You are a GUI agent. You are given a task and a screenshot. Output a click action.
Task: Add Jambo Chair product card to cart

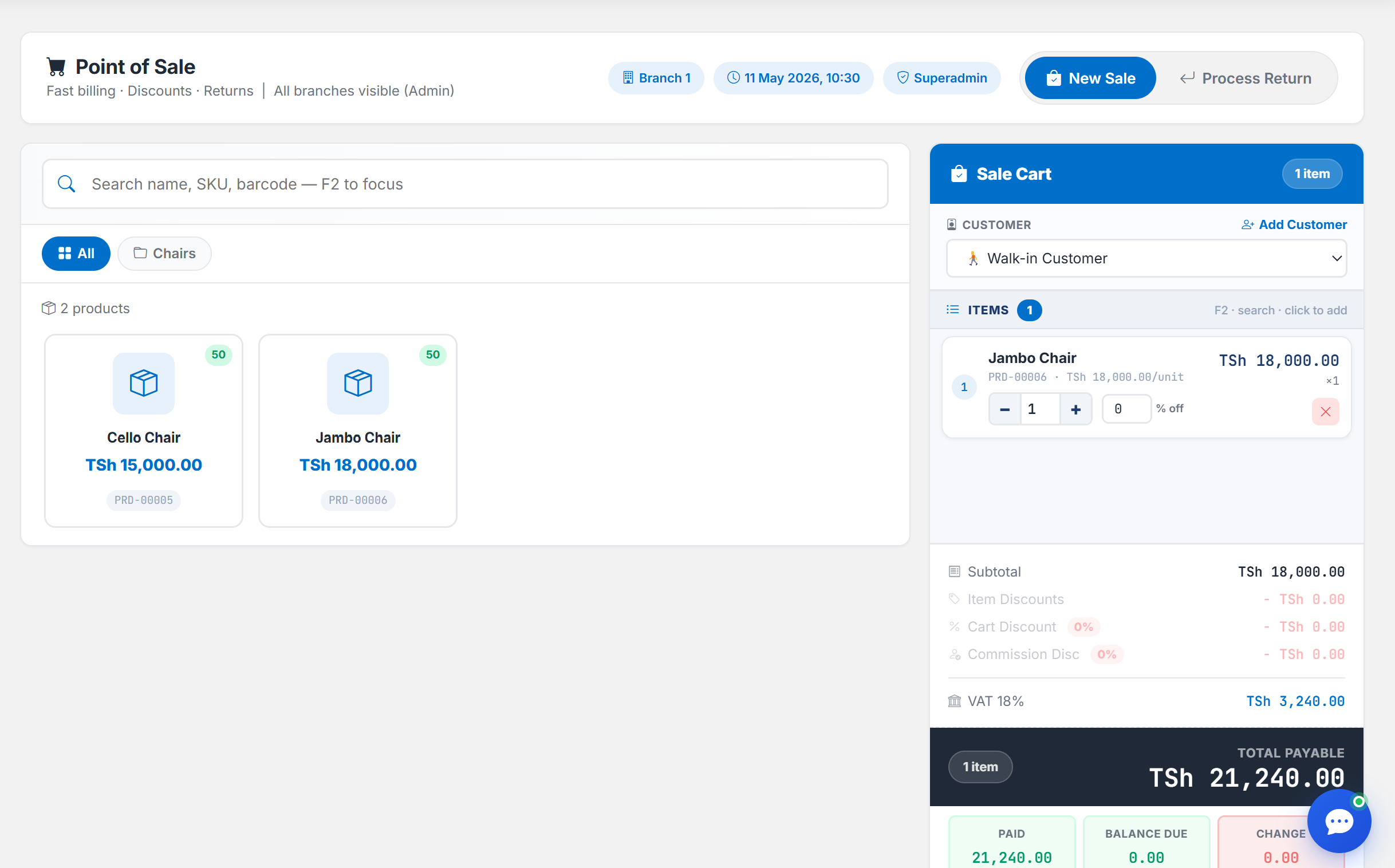pos(358,431)
